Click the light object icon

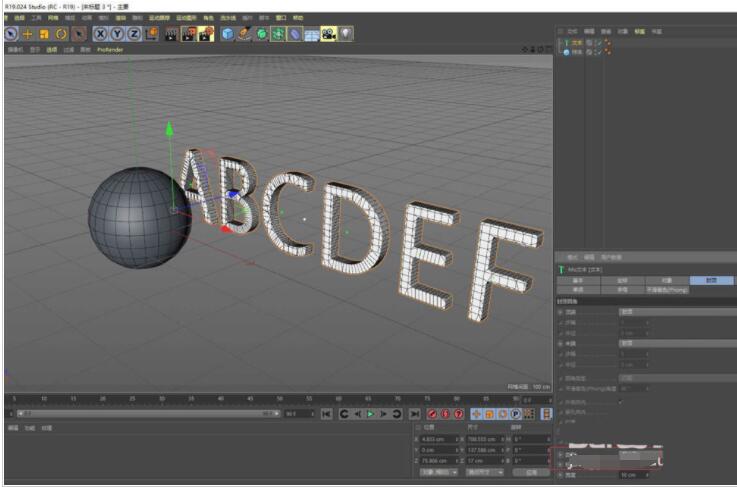pos(346,34)
